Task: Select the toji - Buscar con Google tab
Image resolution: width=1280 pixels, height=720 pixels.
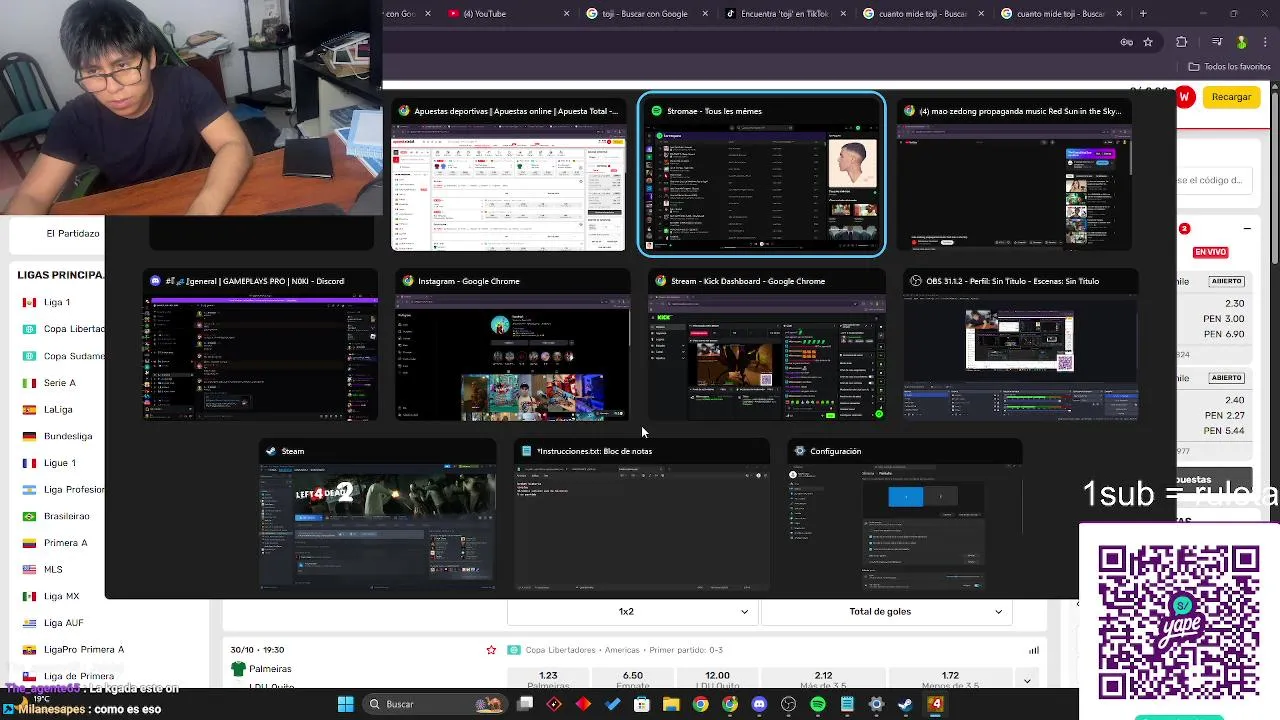Action: click(x=645, y=14)
